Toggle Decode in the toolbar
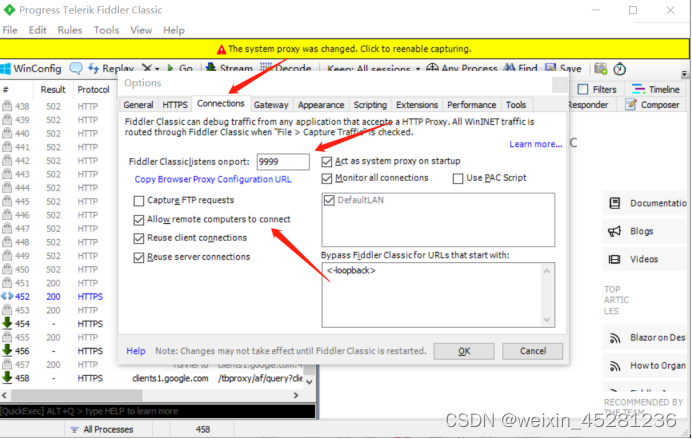692x439 pixels. 286,68
